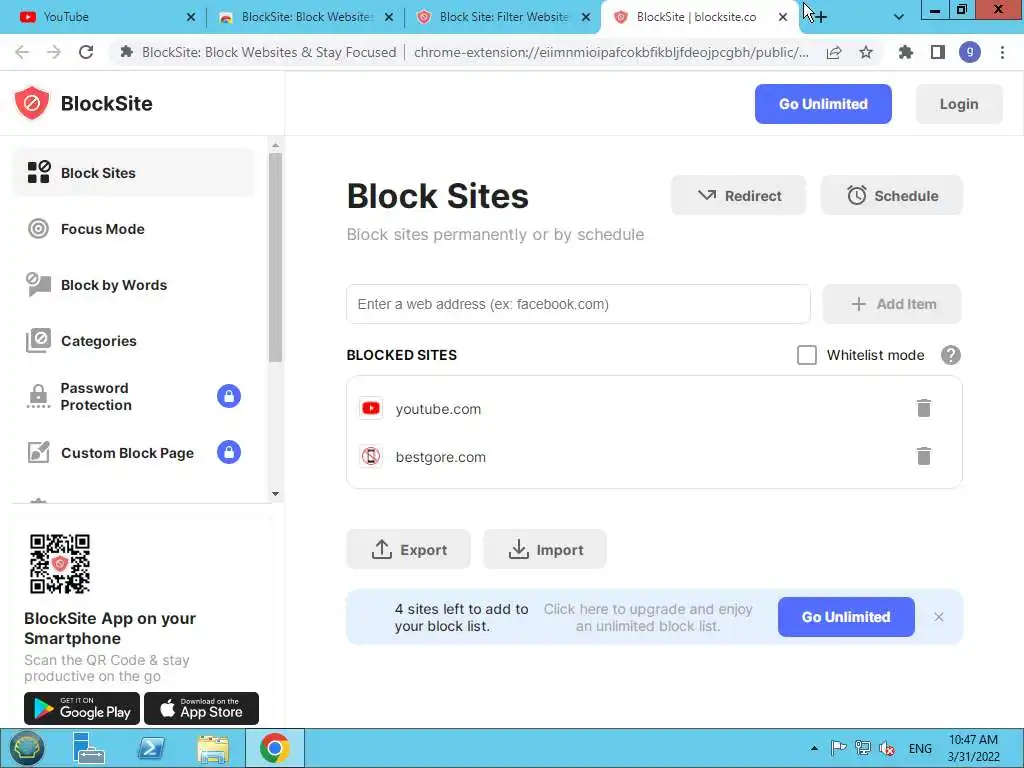The width and height of the screenshot is (1024, 768).
Task: Open the Chrome profile avatar
Action: [x=970, y=52]
